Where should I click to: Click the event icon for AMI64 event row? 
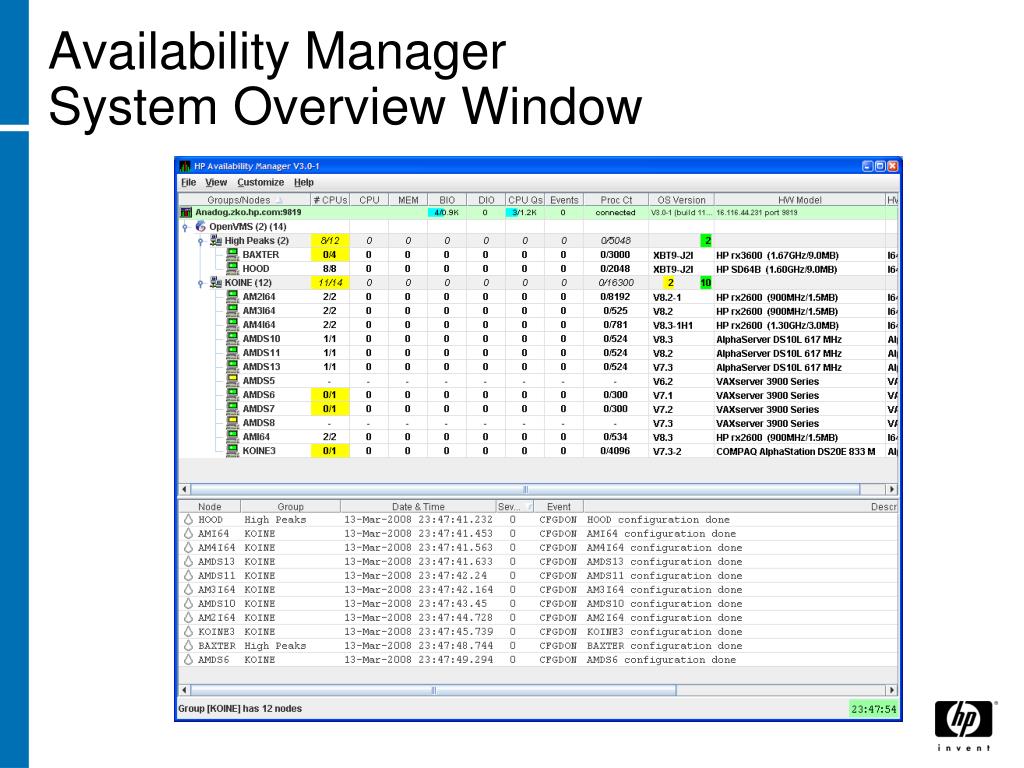click(188, 534)
